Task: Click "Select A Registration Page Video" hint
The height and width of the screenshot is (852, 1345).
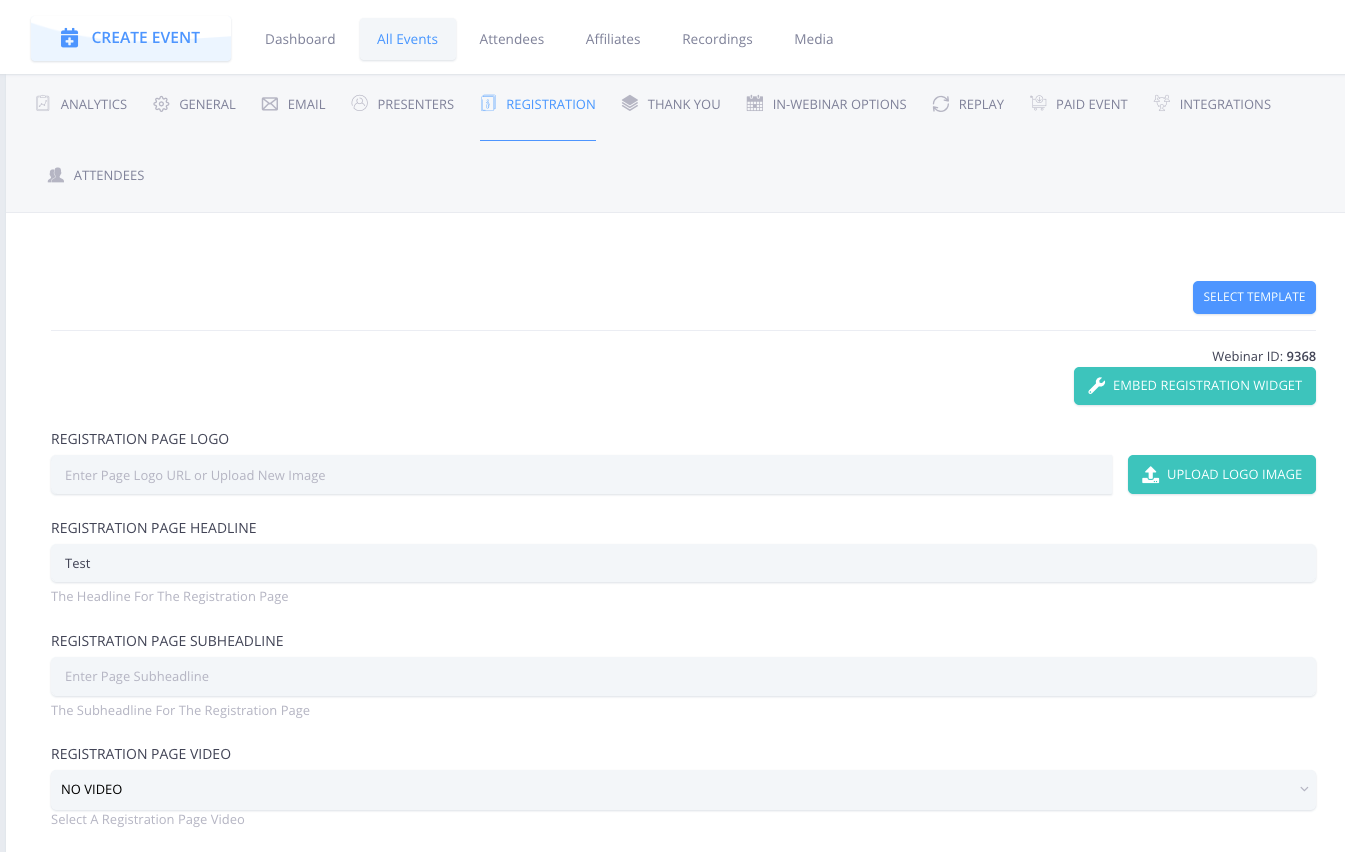Action: coord(148,820)
